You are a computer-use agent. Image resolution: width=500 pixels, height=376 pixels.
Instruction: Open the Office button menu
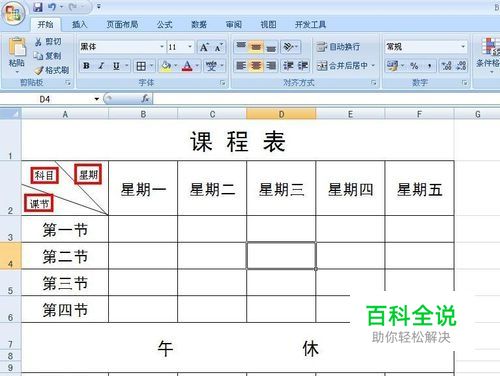[x=13, y=14]
